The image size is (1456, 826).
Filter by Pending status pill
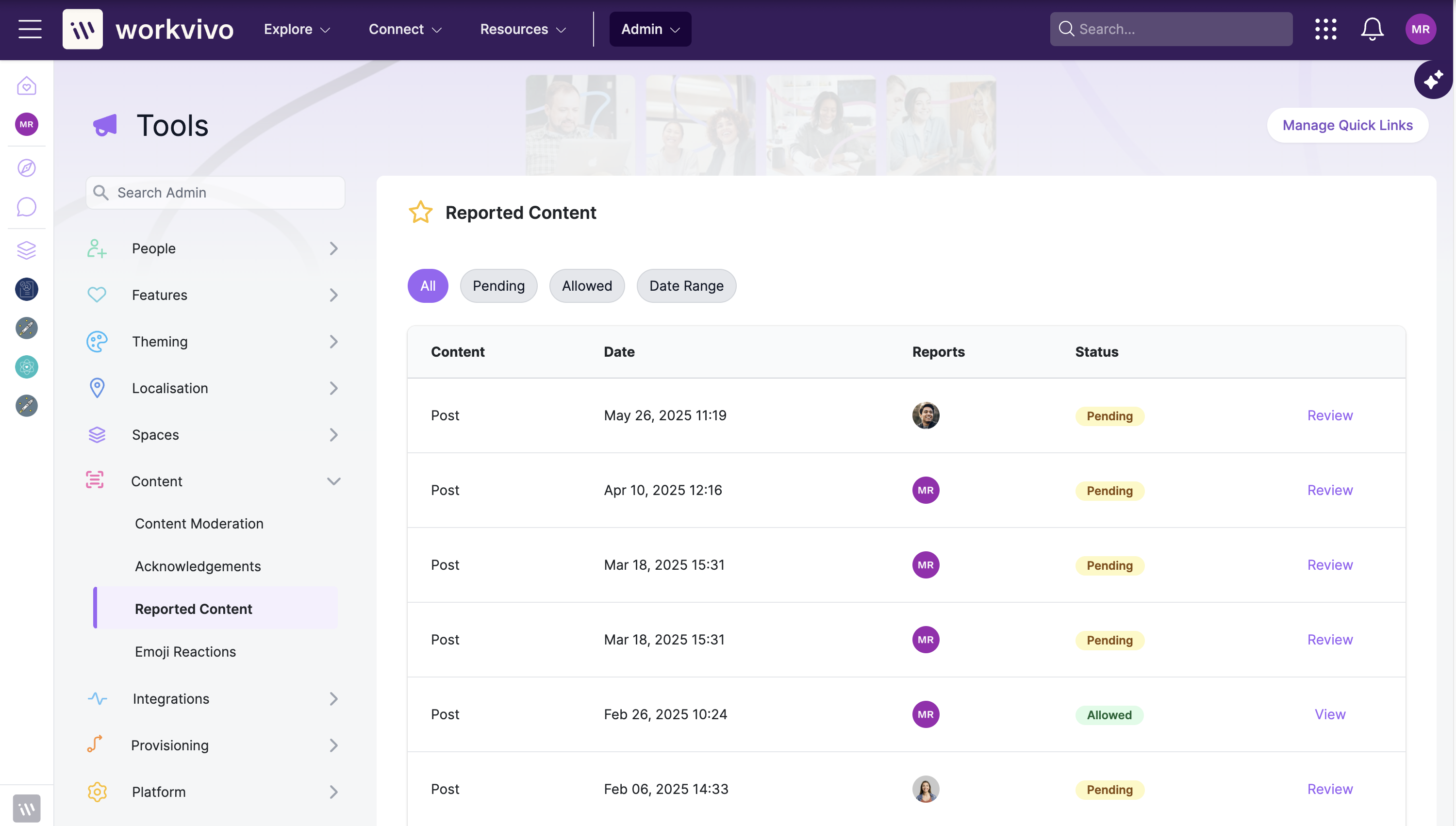tap(498, 286)
